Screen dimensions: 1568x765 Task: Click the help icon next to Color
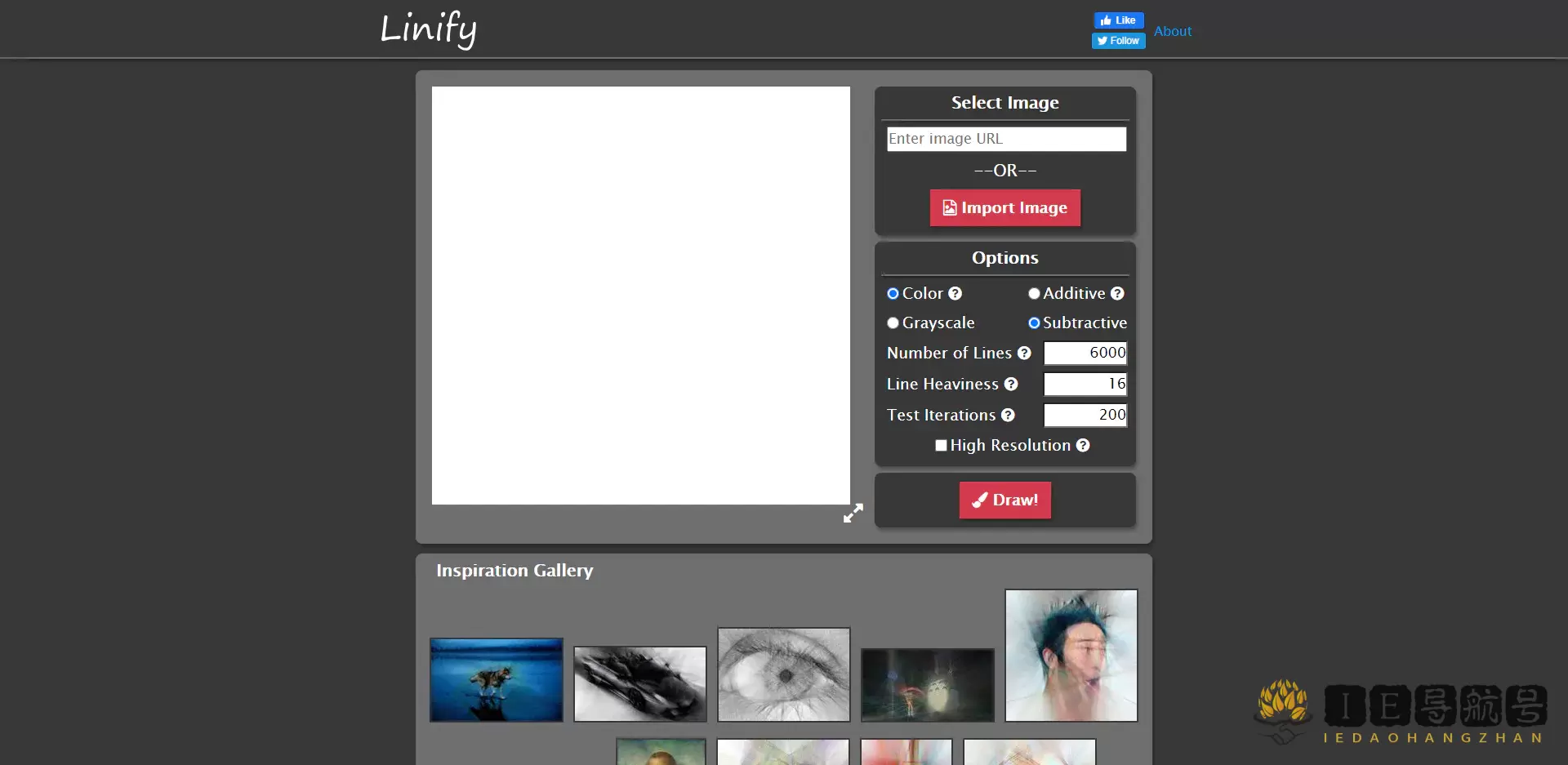(x=955, y=293)
